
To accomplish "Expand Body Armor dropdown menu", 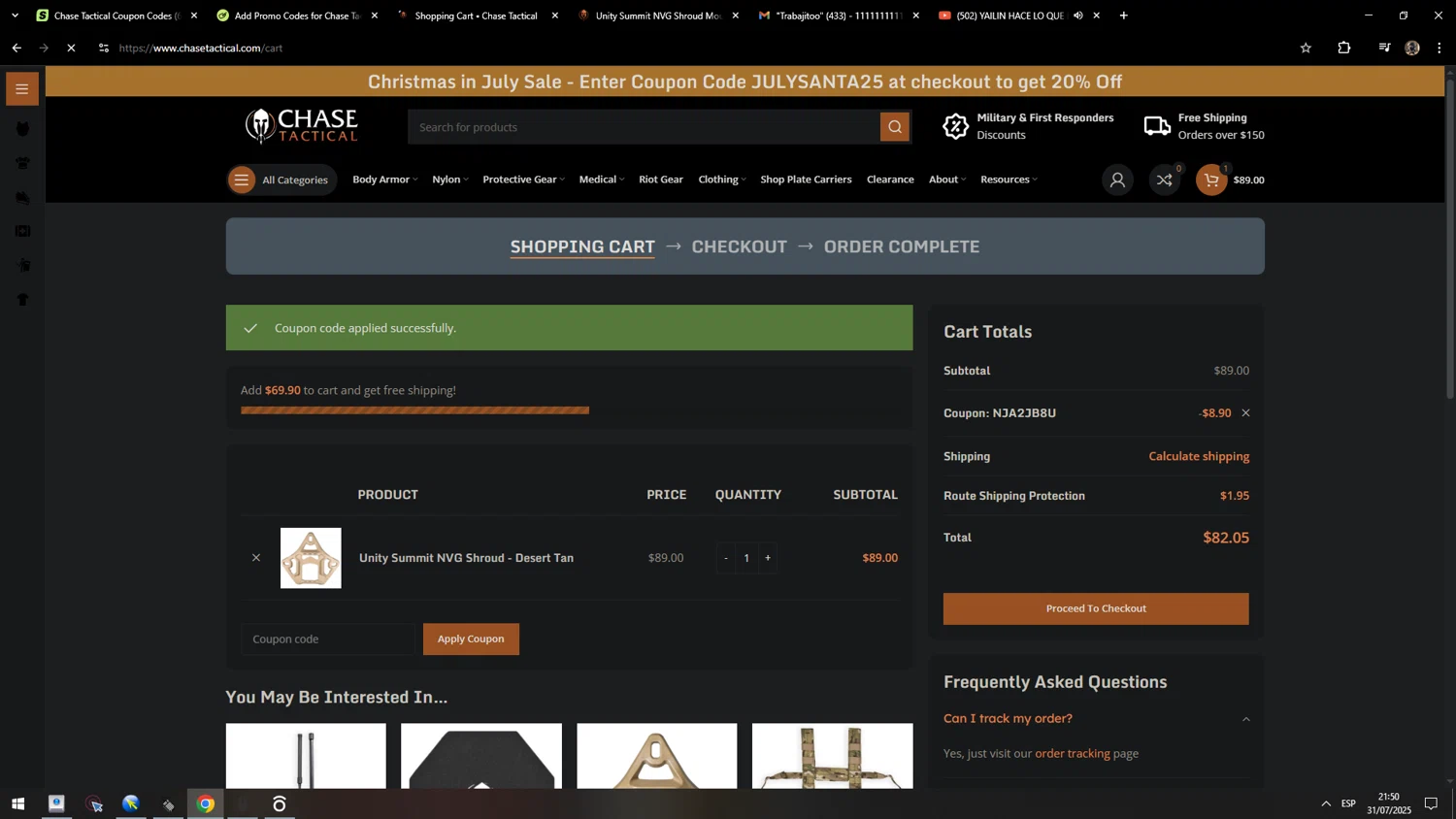I will (x=385, y=180).
